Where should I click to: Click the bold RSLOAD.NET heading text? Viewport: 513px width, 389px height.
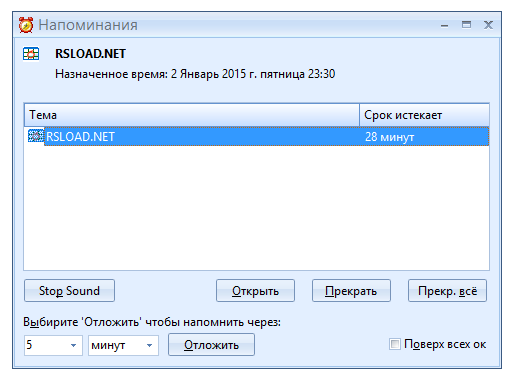[90, 54]
